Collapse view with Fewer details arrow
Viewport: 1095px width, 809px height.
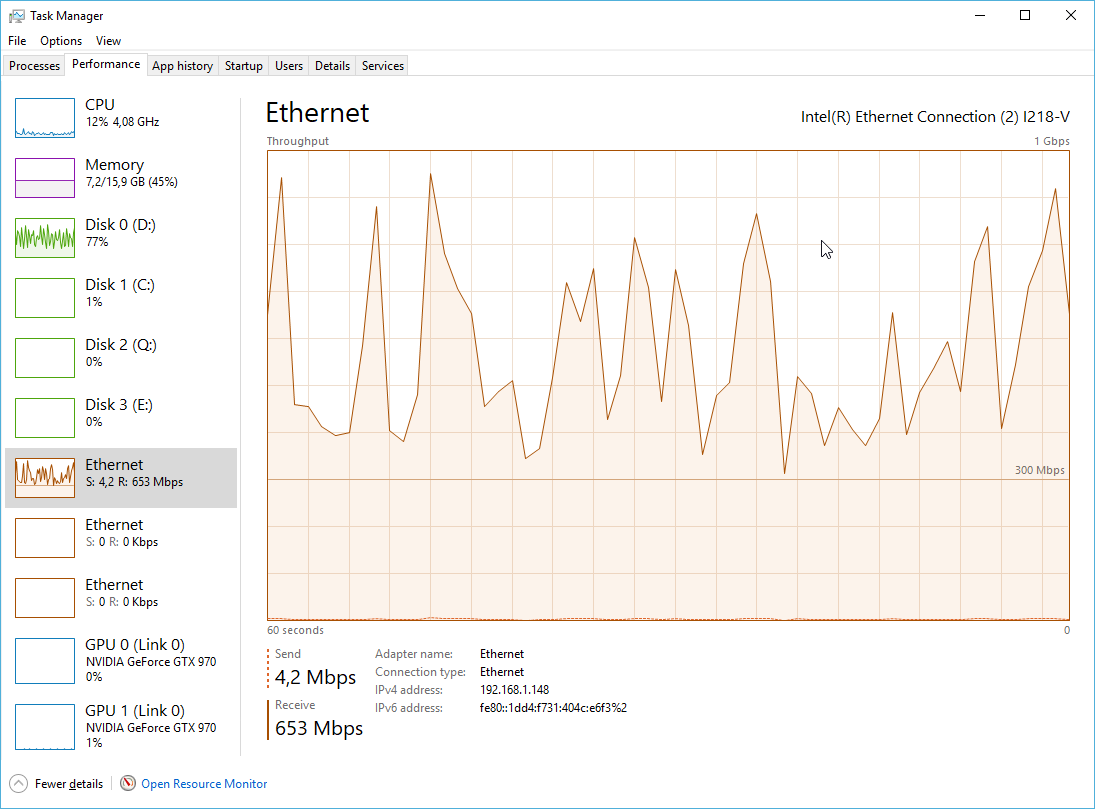pyautogui.click(x=19, y=784)
